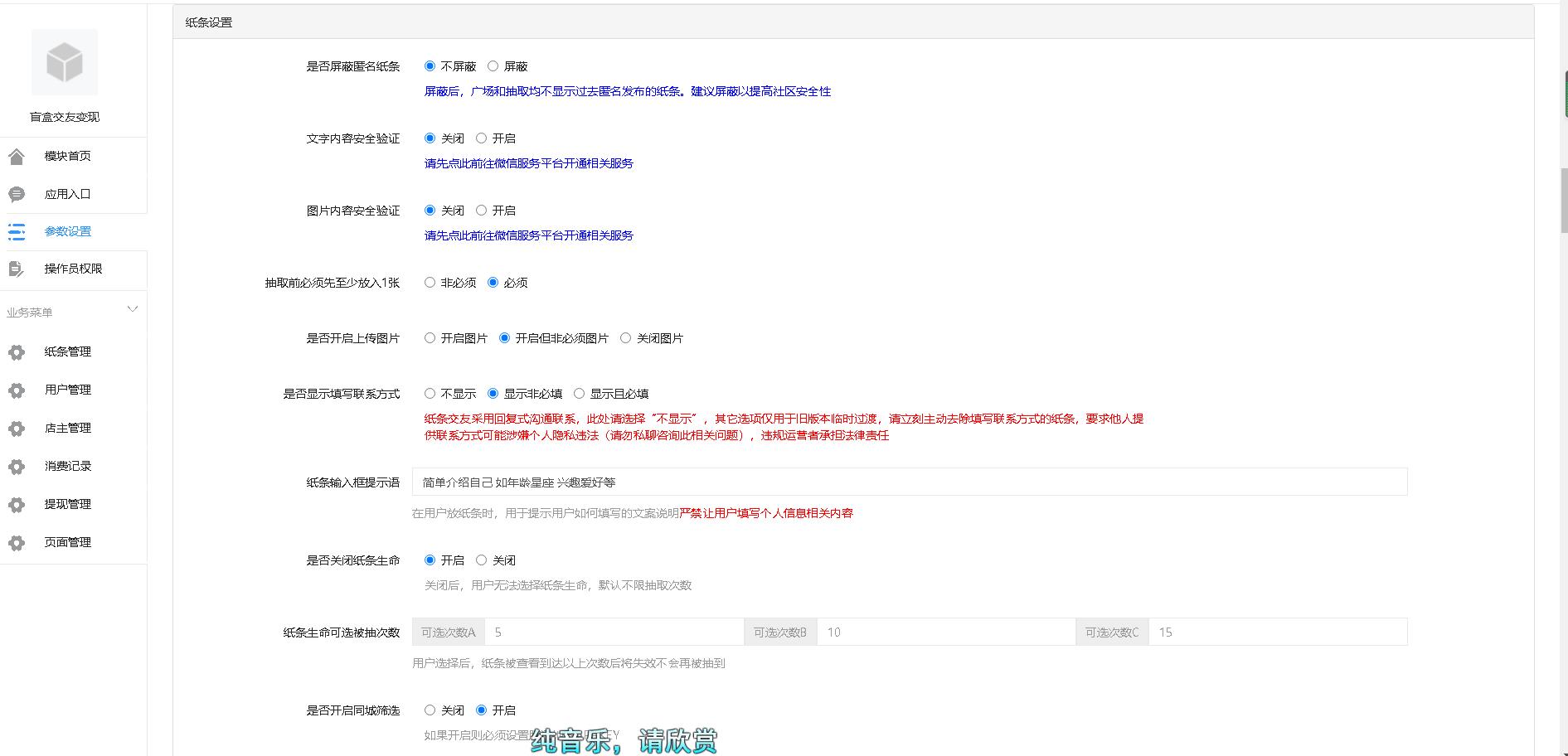Viewport: 1568px width, 756px height.
Task: Click the settings icon next to 参数设置
Action: click(17, 231)
